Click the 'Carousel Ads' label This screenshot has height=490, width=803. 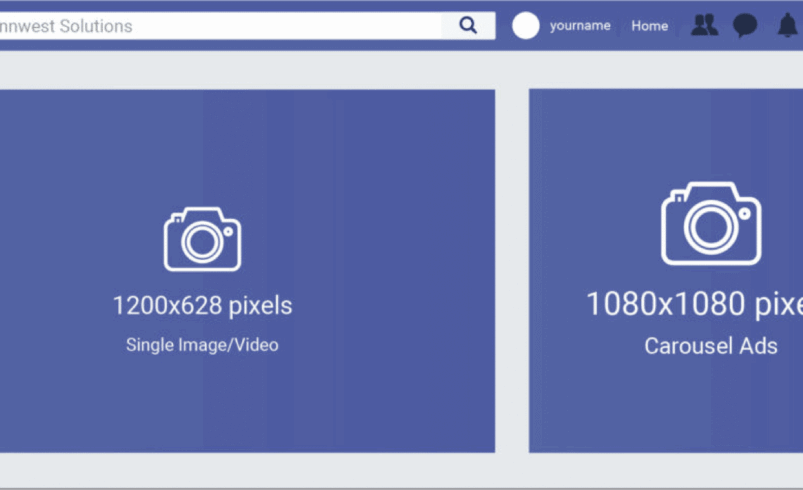tap(710, 347)
